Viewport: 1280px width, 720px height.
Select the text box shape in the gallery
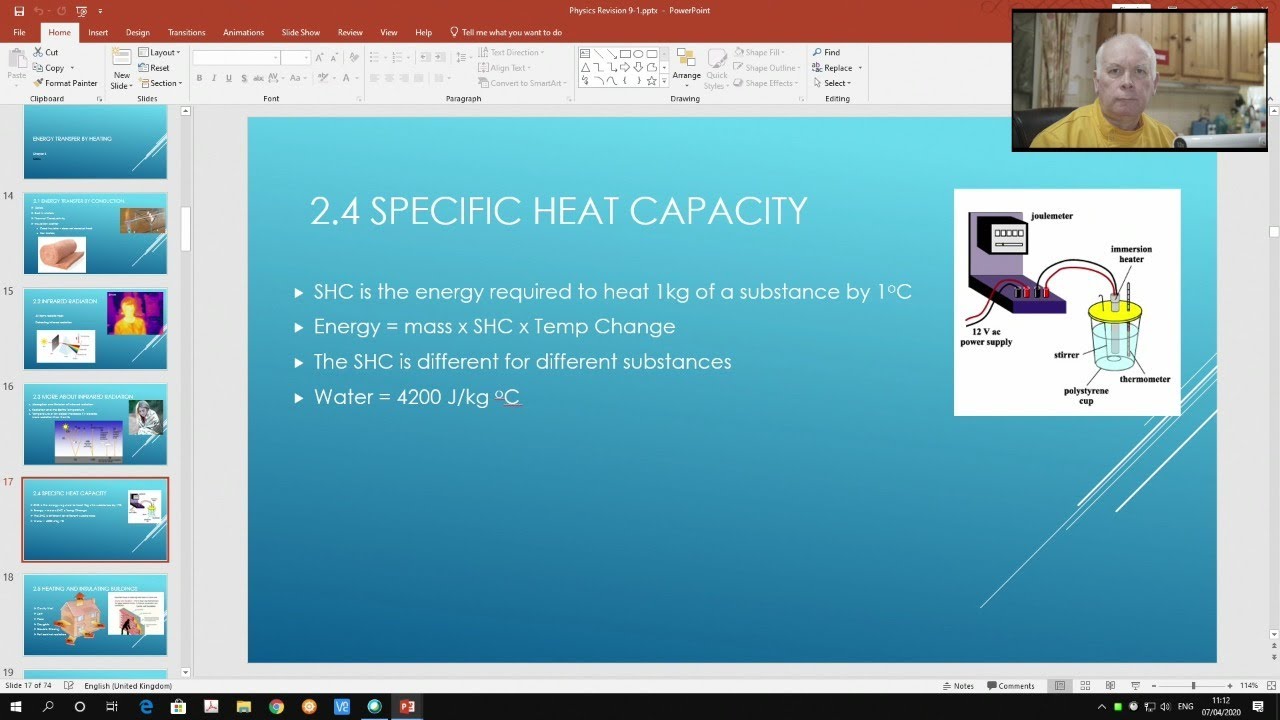pos(586,54)
